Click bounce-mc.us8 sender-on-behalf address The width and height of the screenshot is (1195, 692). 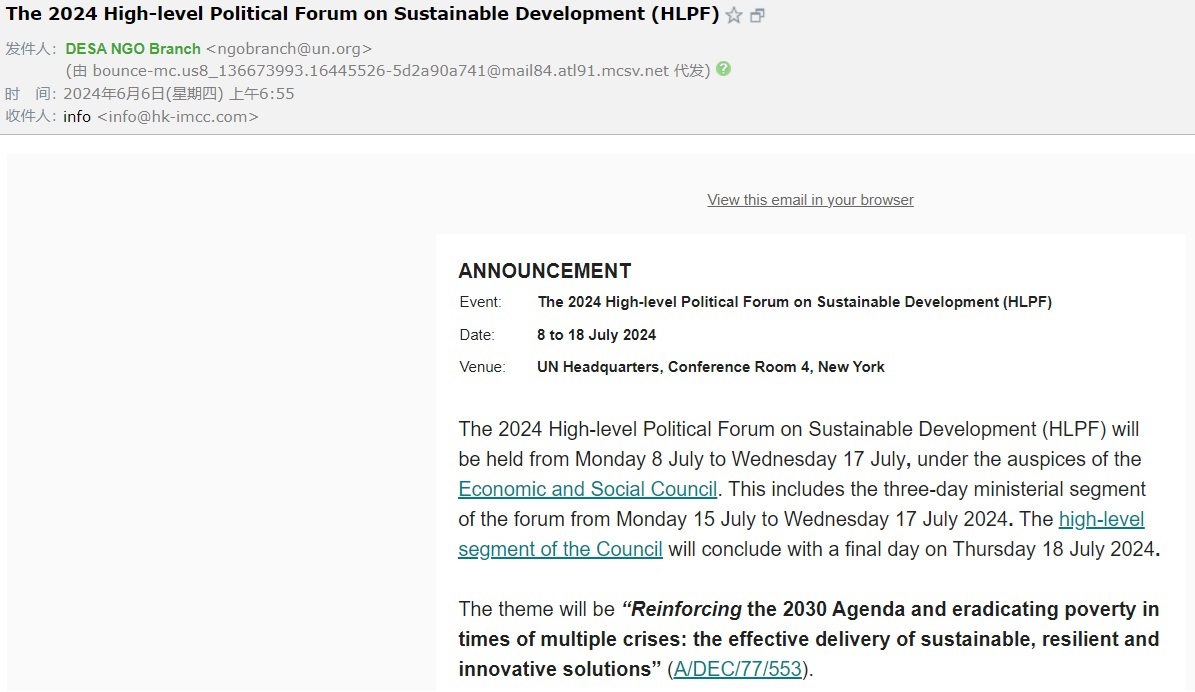(x=380, y=71)
